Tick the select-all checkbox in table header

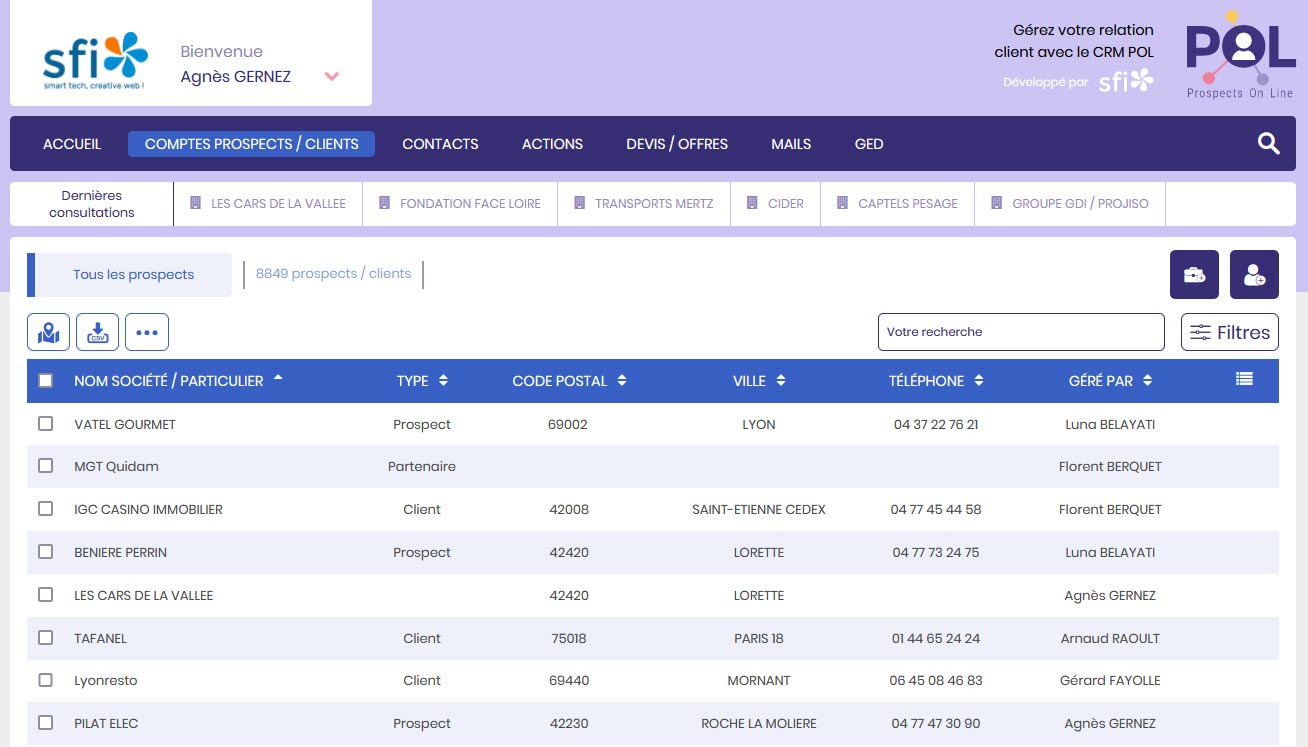click(x=45, y=380)
